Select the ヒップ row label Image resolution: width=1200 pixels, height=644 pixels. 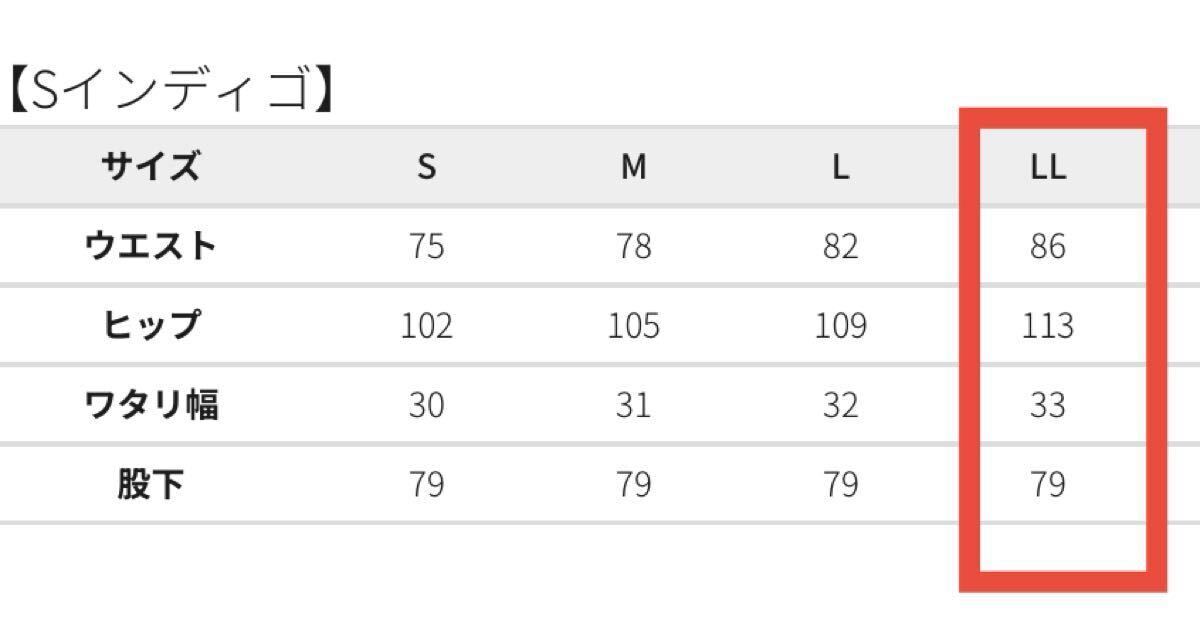[151, 325]
